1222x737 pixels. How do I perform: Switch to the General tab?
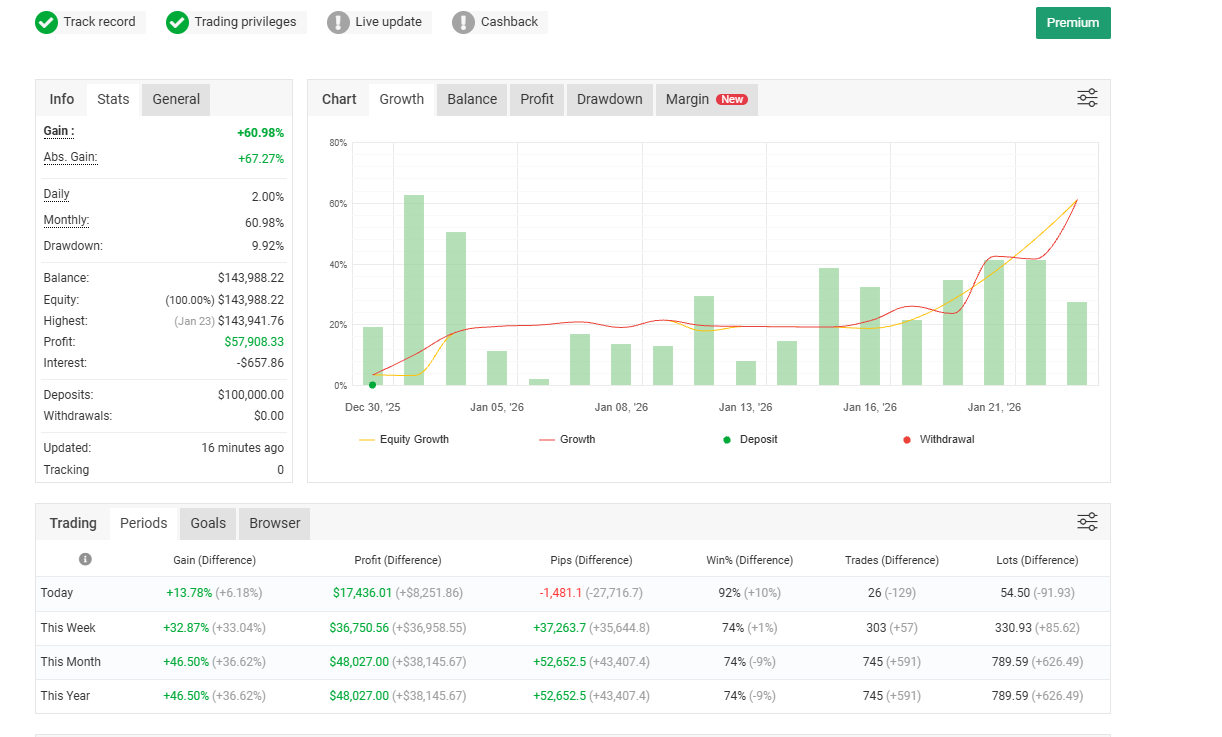coord(176,99)
